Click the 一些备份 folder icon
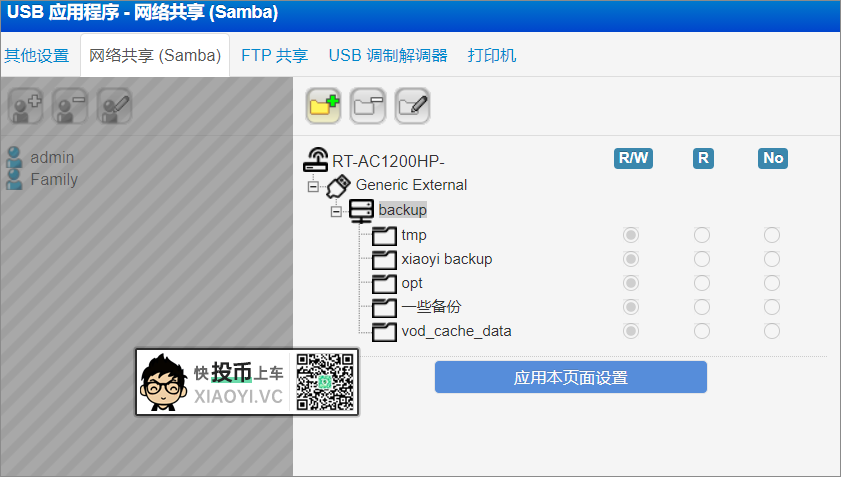 [384, 307]
